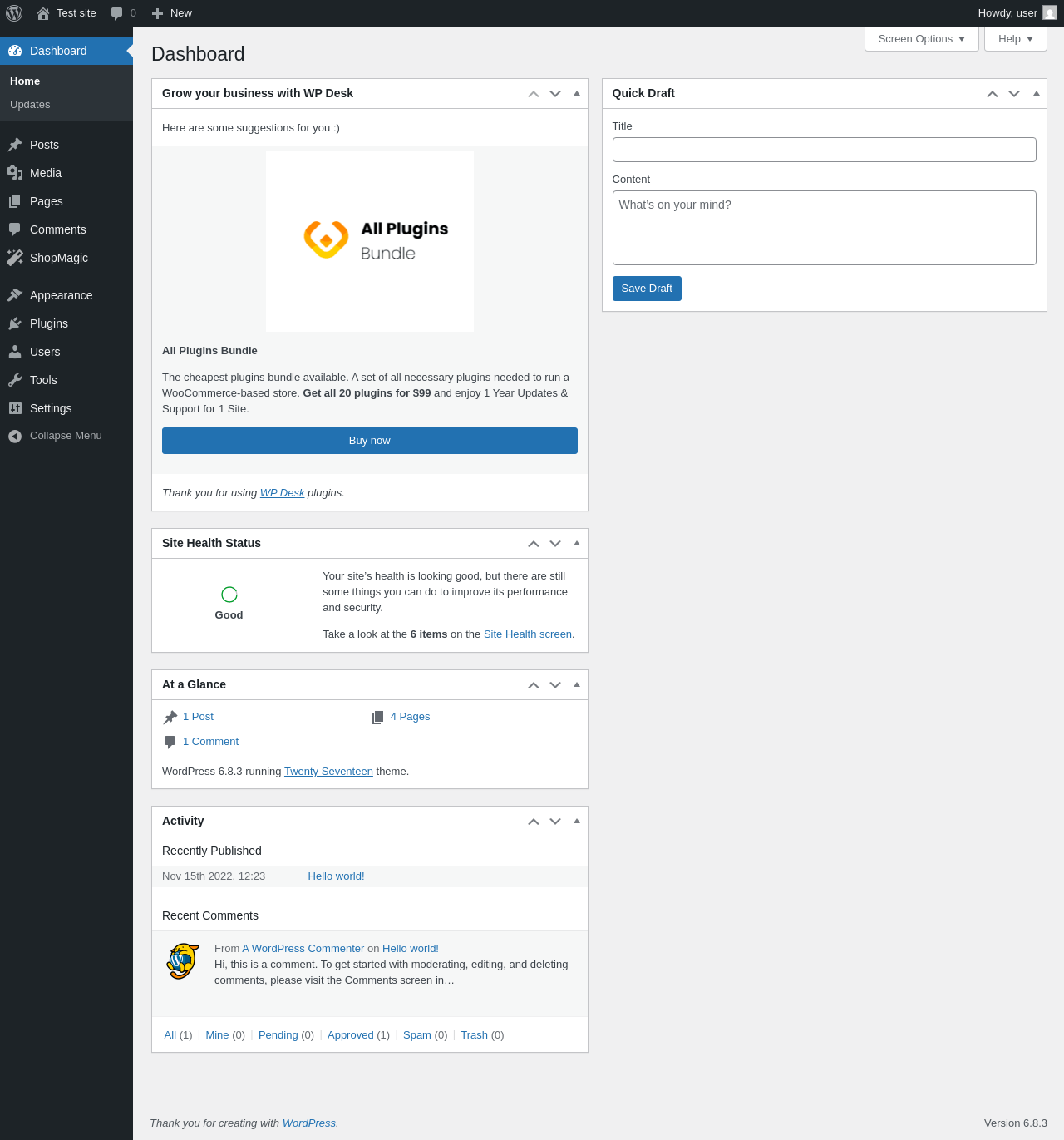Click the pages icon beside 4 Pages

378,717
